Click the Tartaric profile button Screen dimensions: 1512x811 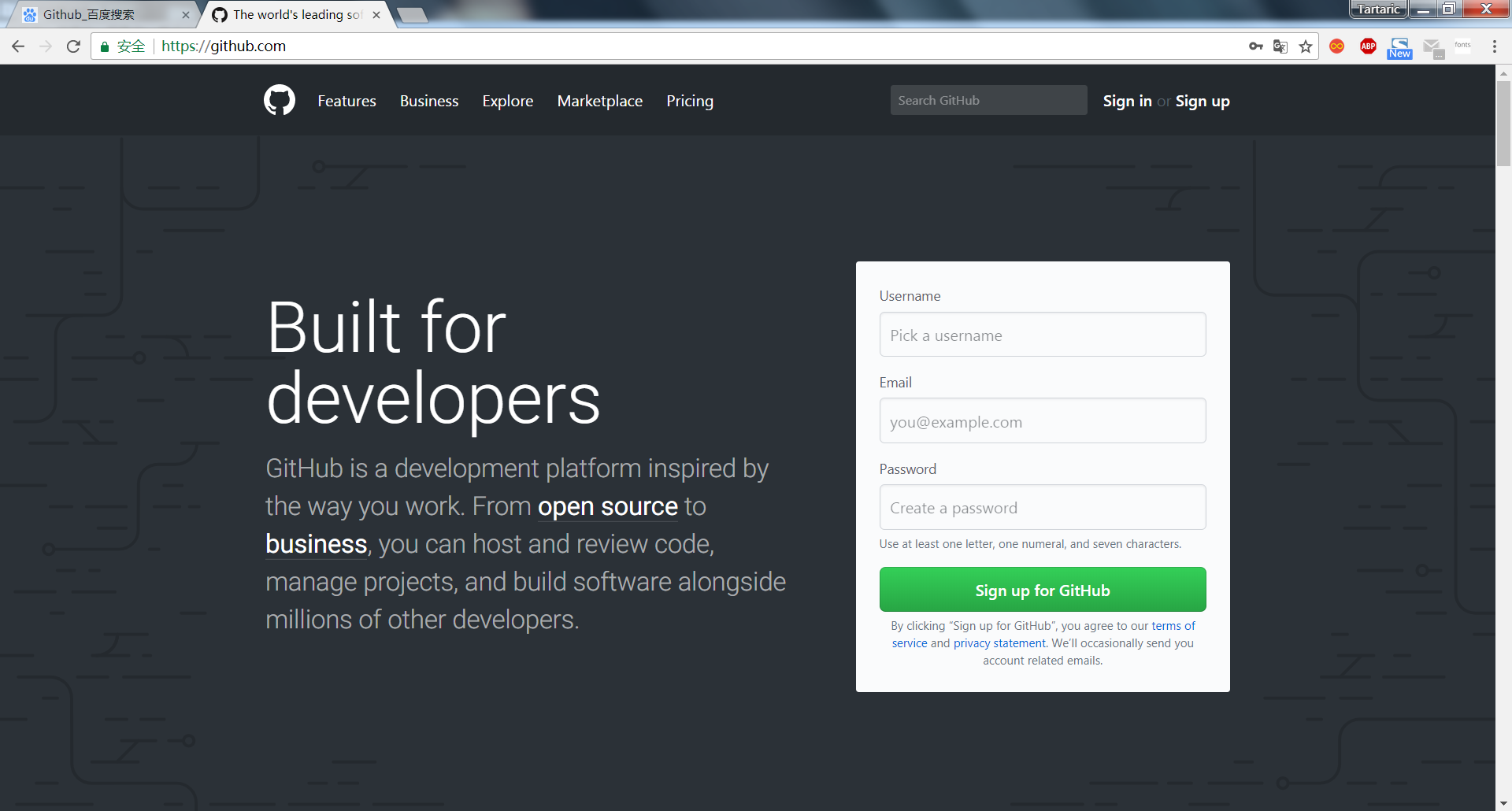[x=1378, y=9]
